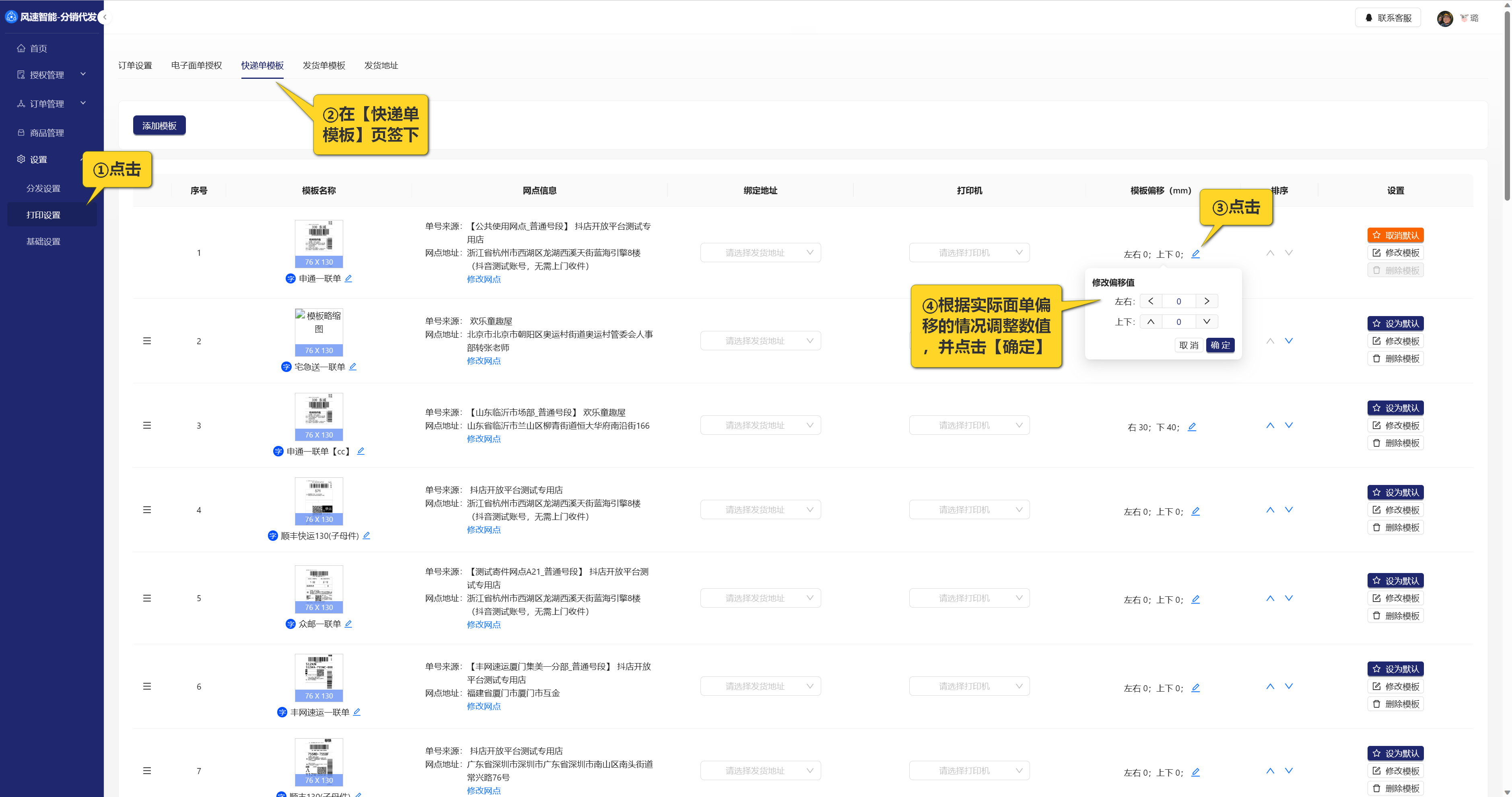The height and width of the screenshot is (797, 1512).
Task: Click 修改网点 link in row 4
Action: tap(484, 530)
